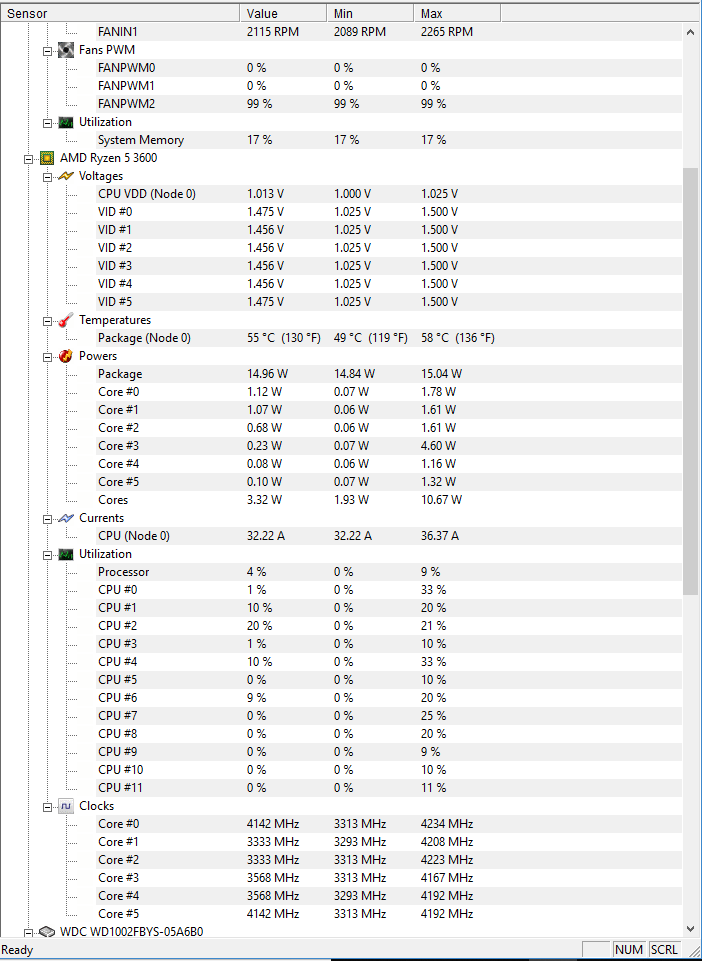Click the Max column header
This screenshot has width=702, height=961.
[457, 13]
